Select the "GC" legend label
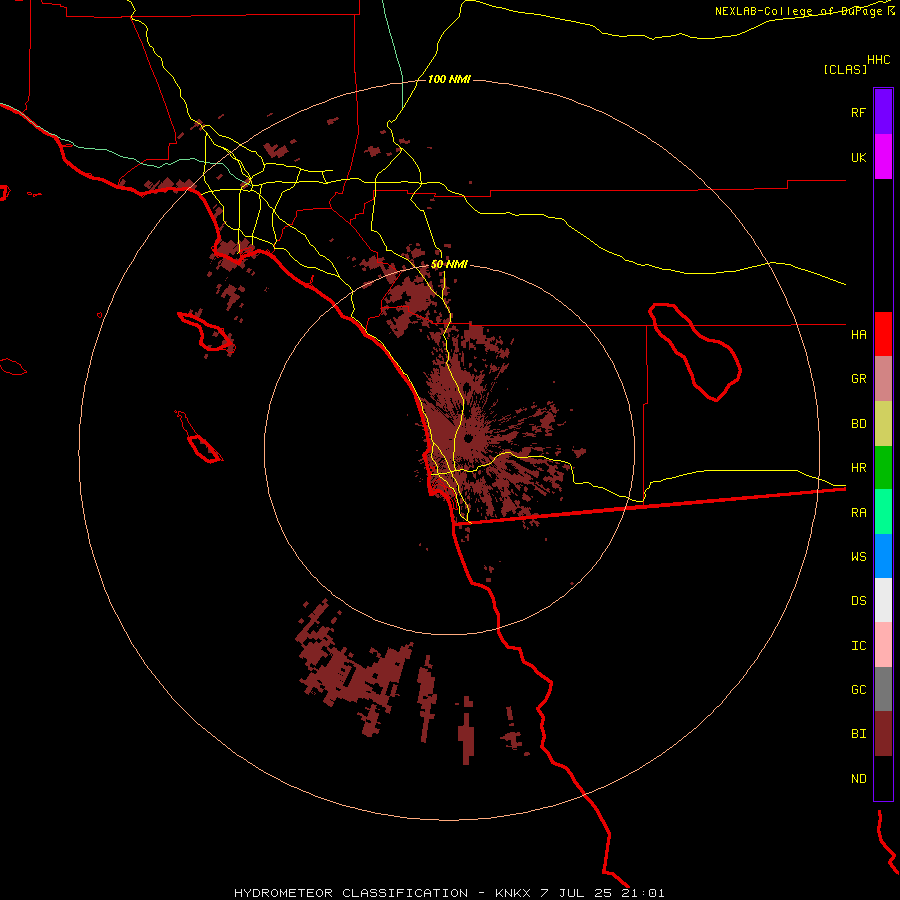 point(858,690)
